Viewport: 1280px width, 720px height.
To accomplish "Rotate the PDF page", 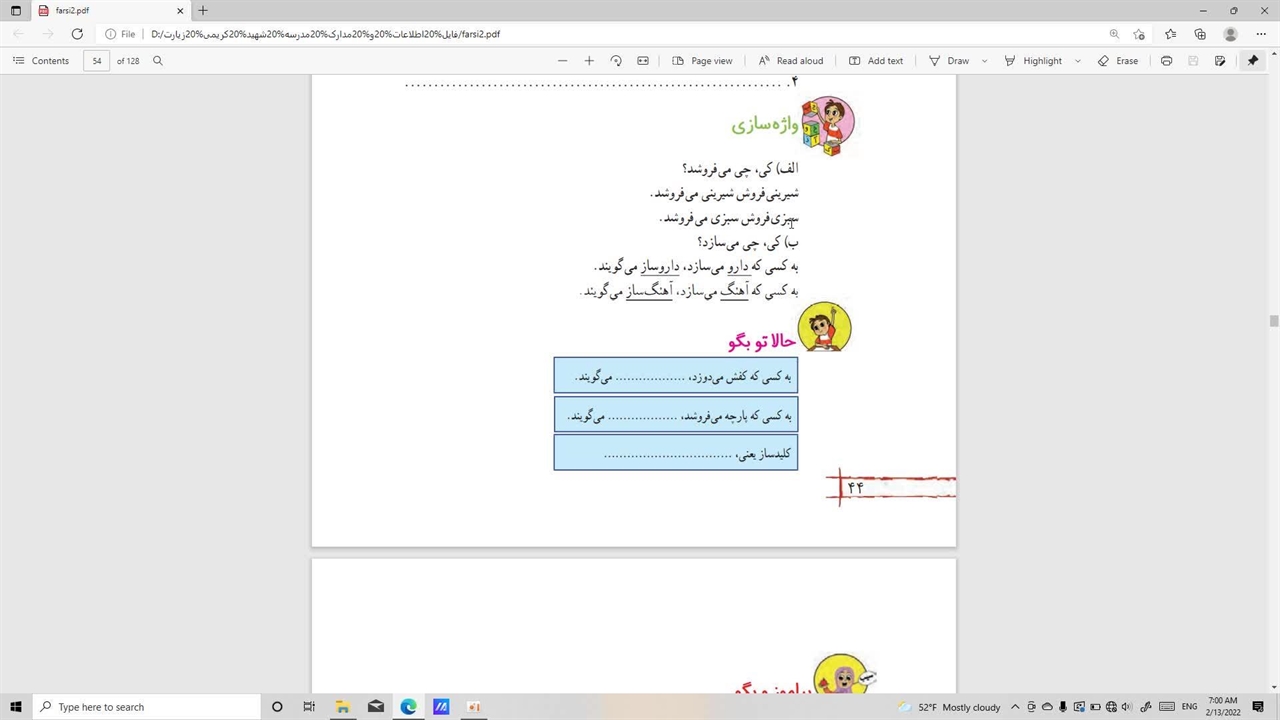I will tap(616, 61).
